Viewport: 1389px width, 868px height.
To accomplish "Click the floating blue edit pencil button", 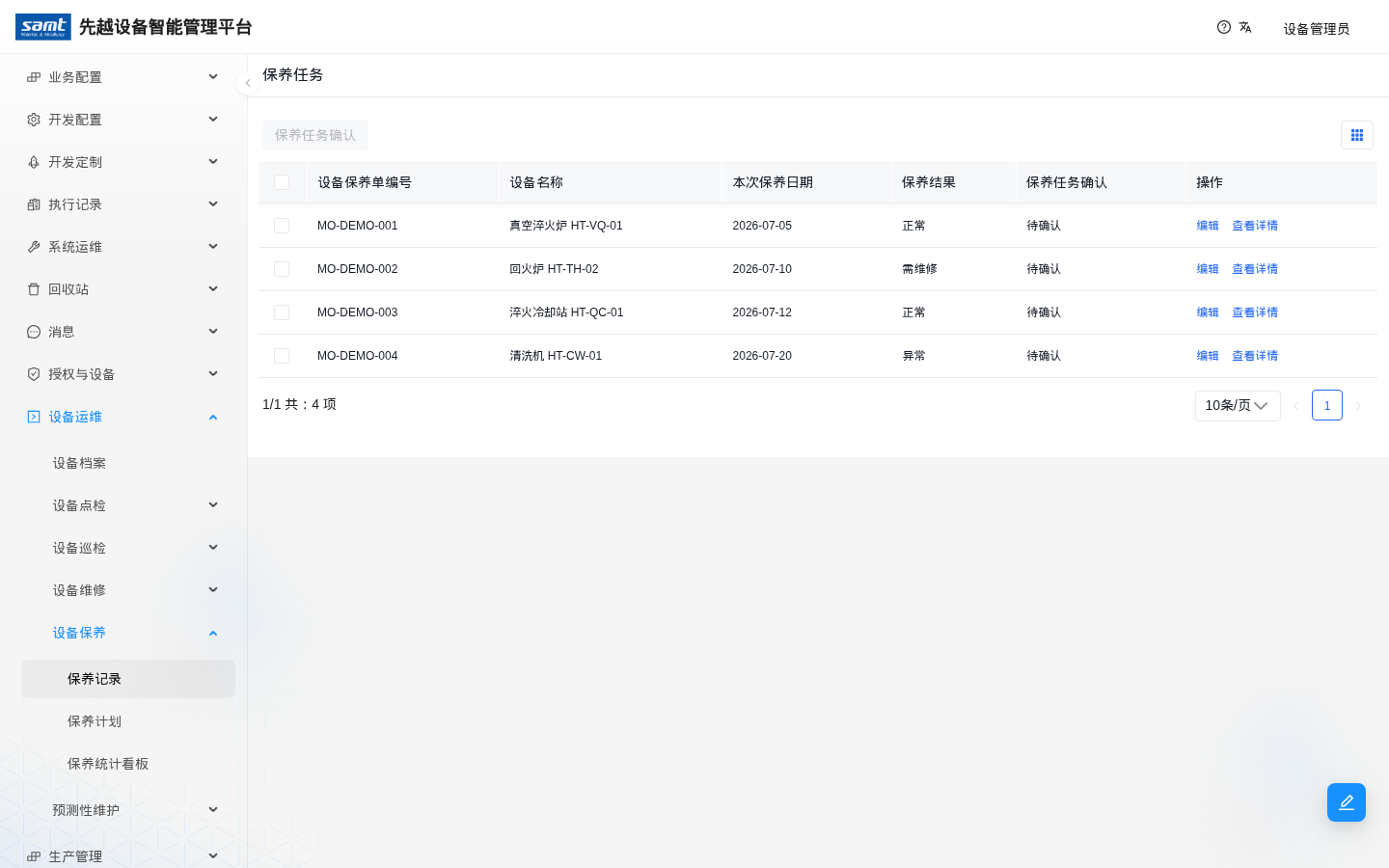I will (x=1347, y=802).
